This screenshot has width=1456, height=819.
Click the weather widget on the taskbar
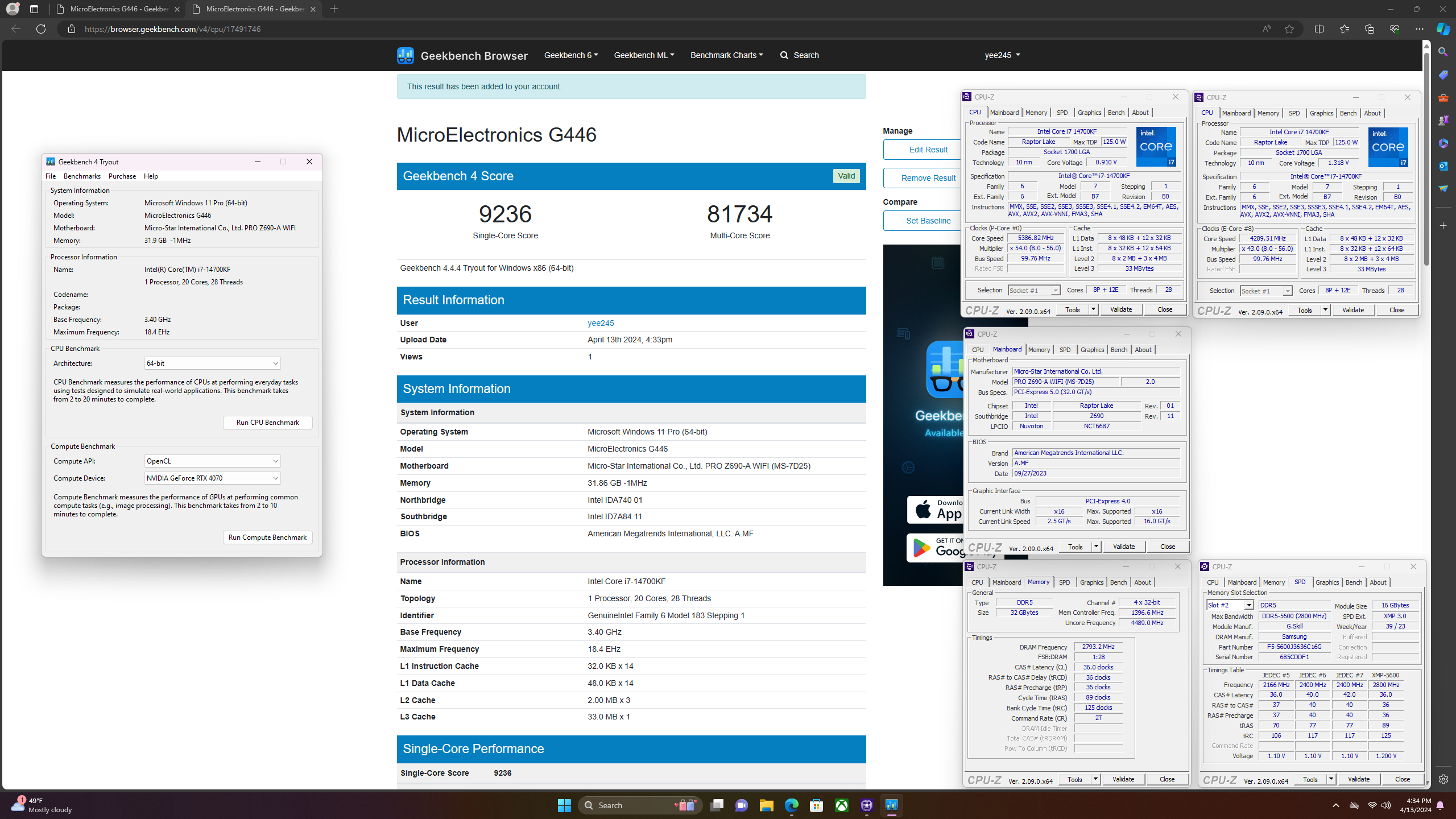point(42,805)
